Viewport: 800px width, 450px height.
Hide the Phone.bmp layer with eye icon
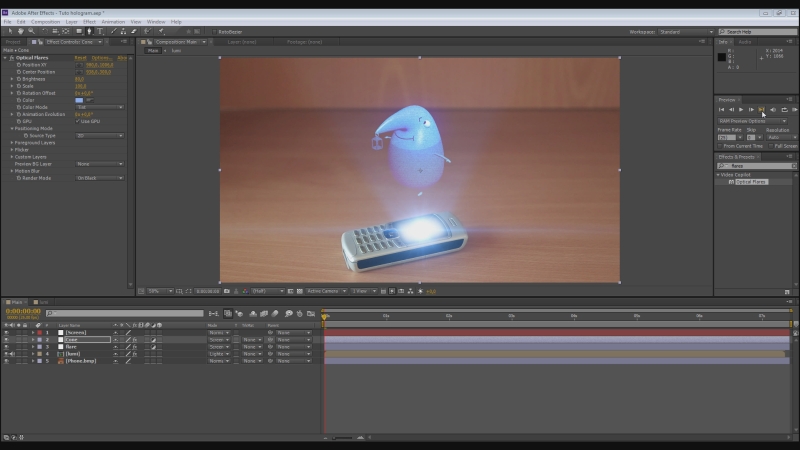coord(7,360)
